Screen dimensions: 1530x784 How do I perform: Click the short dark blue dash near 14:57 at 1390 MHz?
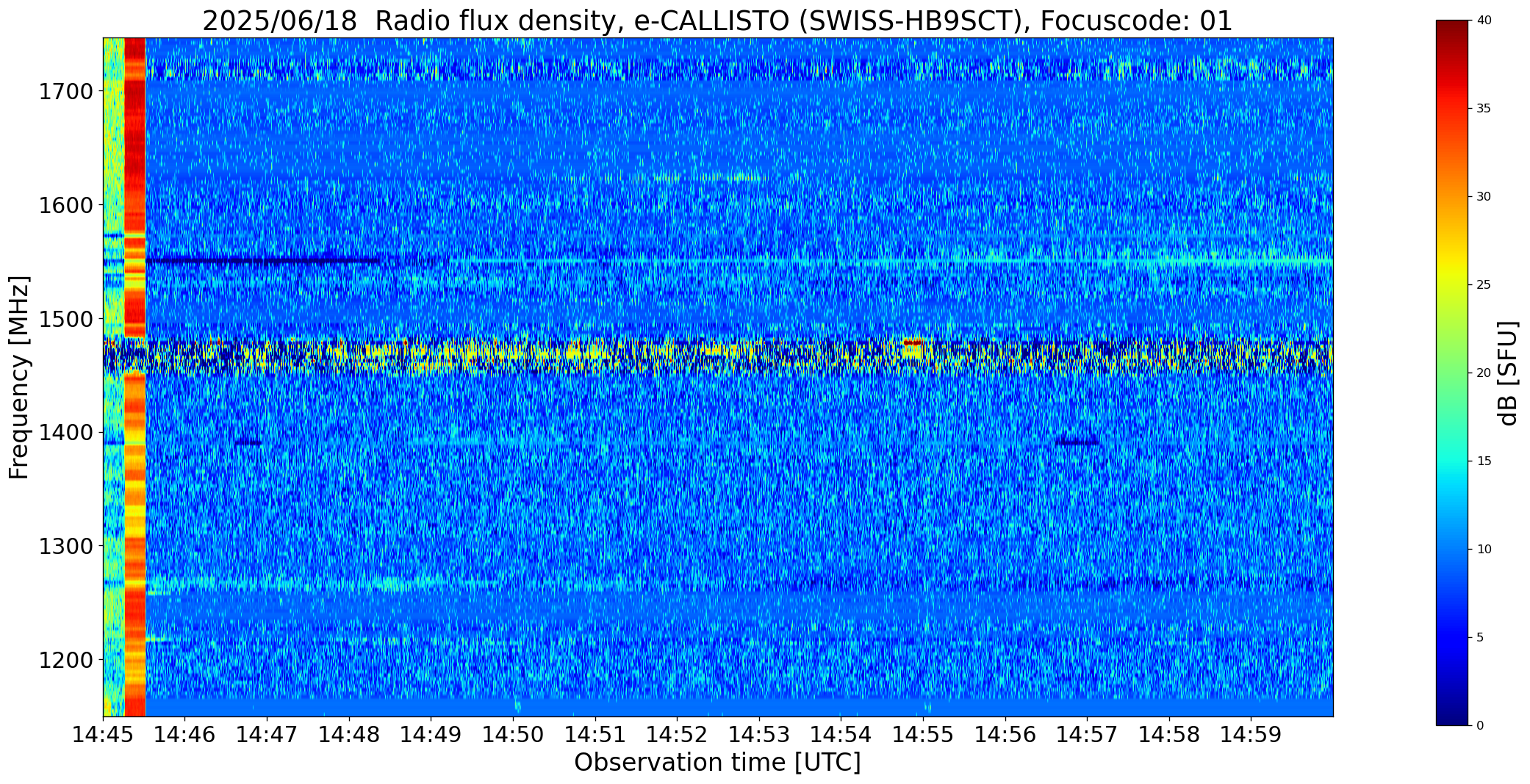tap(1077, 442)
